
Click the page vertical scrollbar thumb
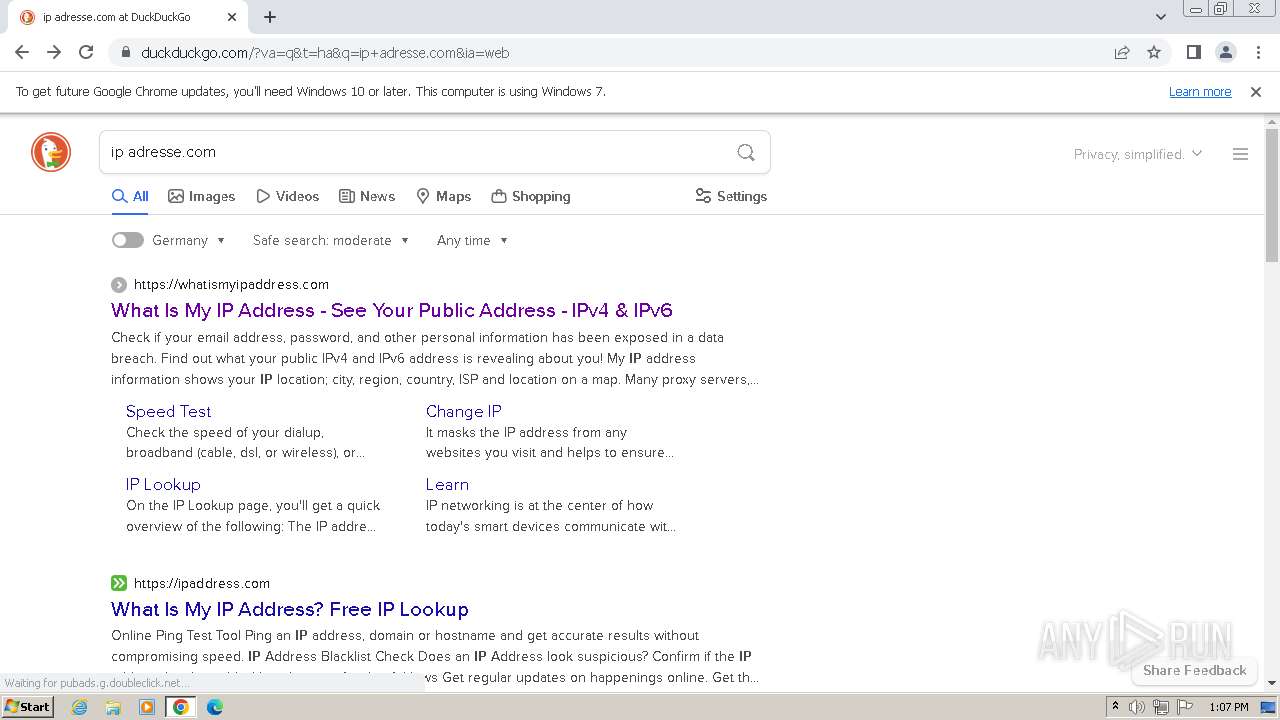coord(1272,195)
